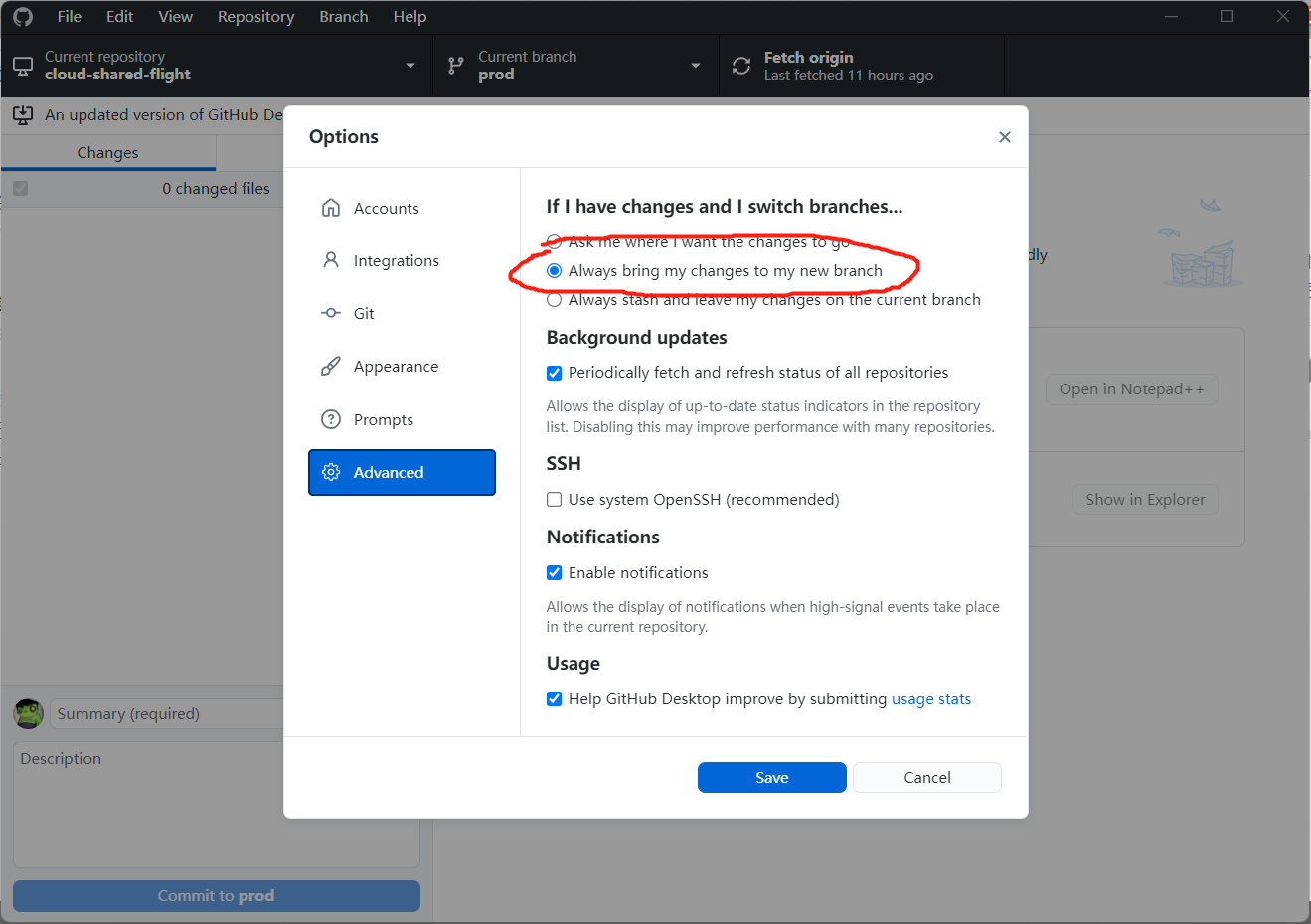
Task: Enable Use system OpenSSH
Action: tap(554, 499)
